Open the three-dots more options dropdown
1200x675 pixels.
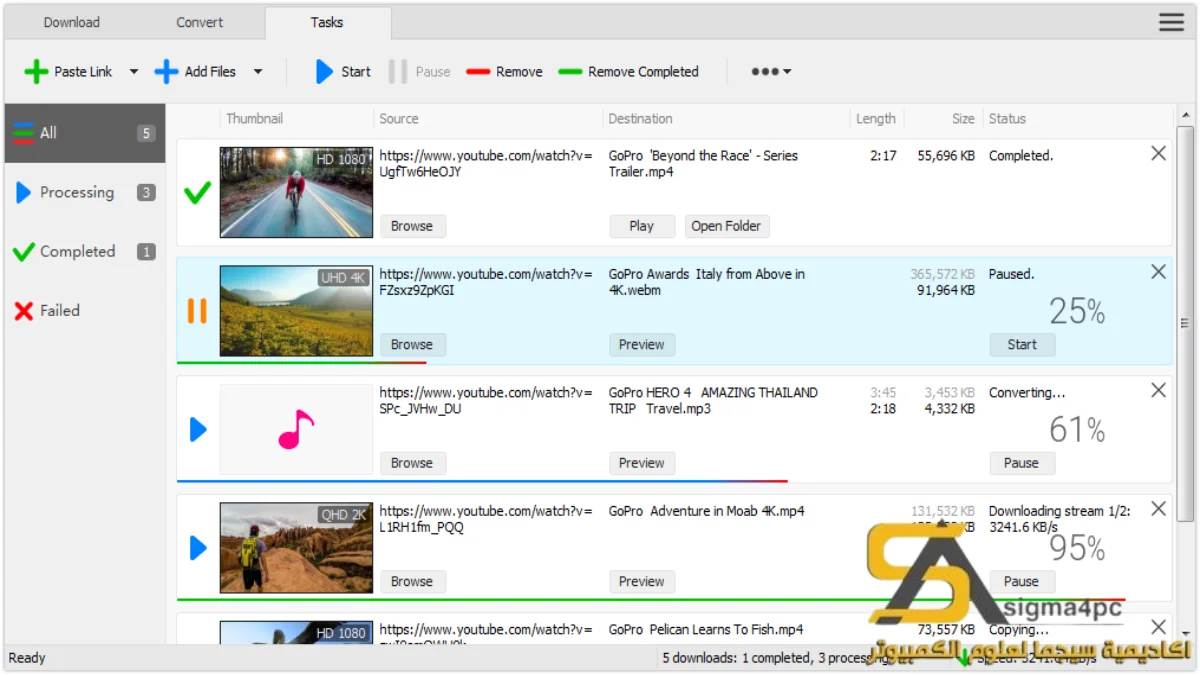[771, 72]
